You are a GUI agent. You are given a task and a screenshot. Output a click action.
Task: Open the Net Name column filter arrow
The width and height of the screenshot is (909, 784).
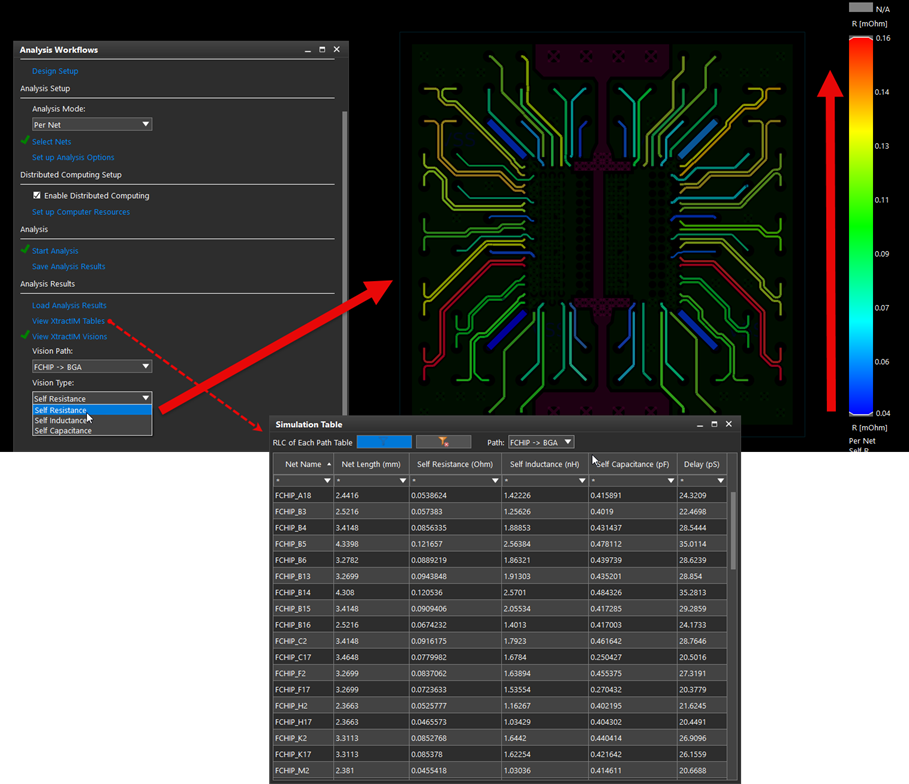tap(326, 481)
